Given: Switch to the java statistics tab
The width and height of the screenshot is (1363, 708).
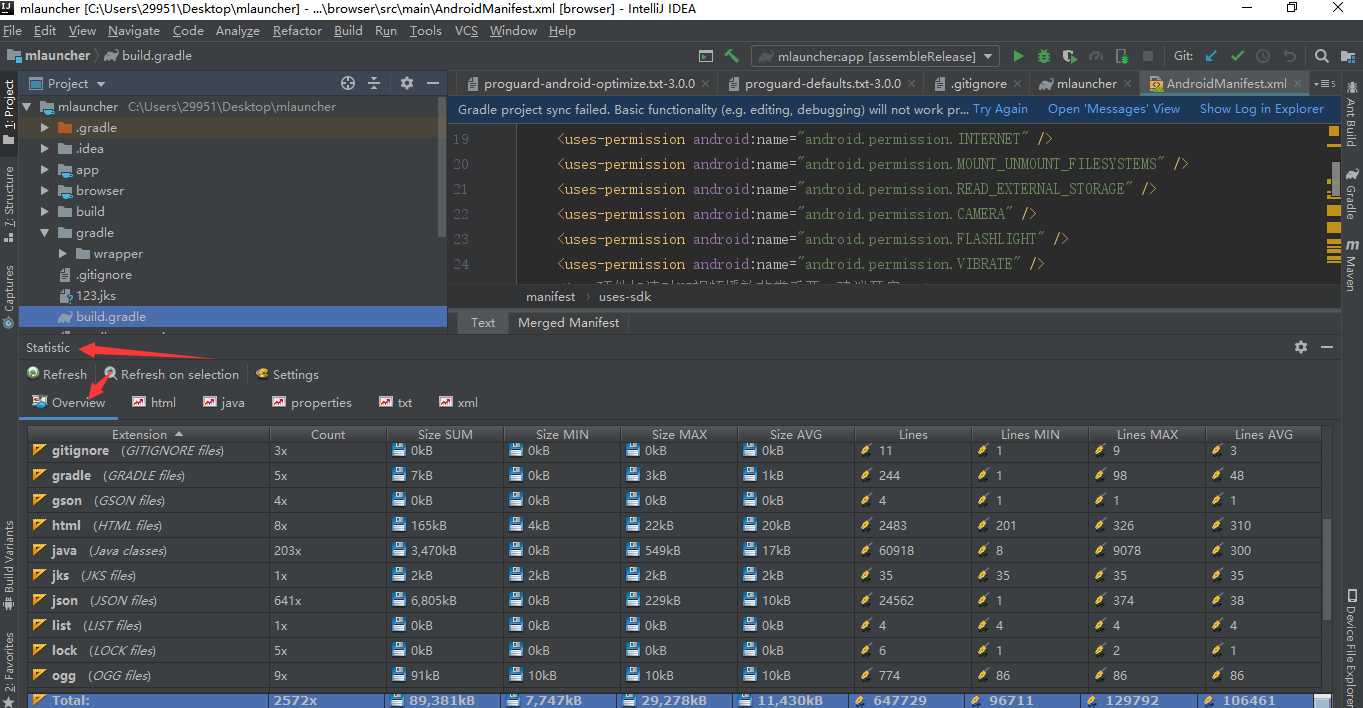Looking at the screenshot, I should [223, 402].
